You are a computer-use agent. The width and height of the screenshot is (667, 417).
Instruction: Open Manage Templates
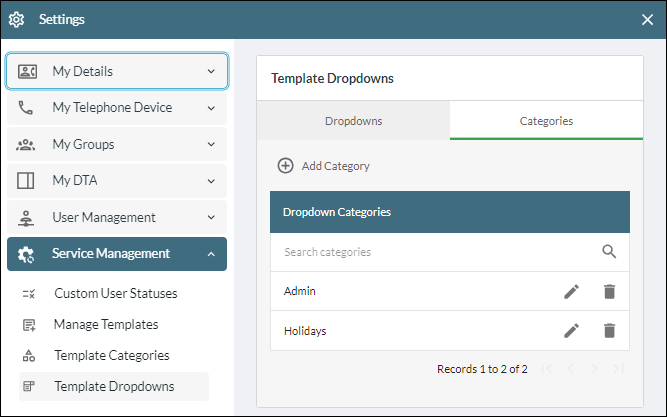click(106, 324)
